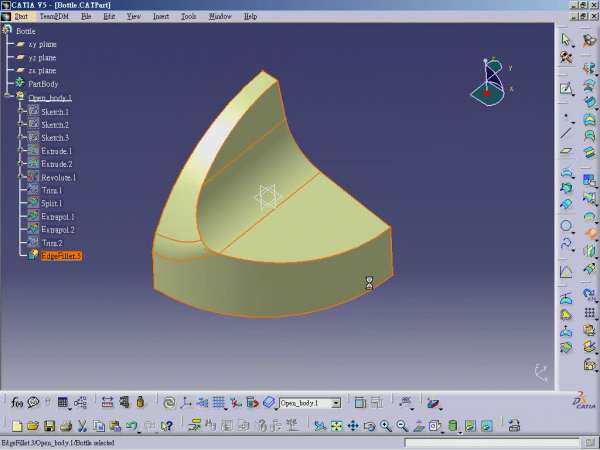The height and width of the screenshot is (450, 600).
Task: Click the Update spiral icon
Action: pyautogui.click(x=169, y=403)
